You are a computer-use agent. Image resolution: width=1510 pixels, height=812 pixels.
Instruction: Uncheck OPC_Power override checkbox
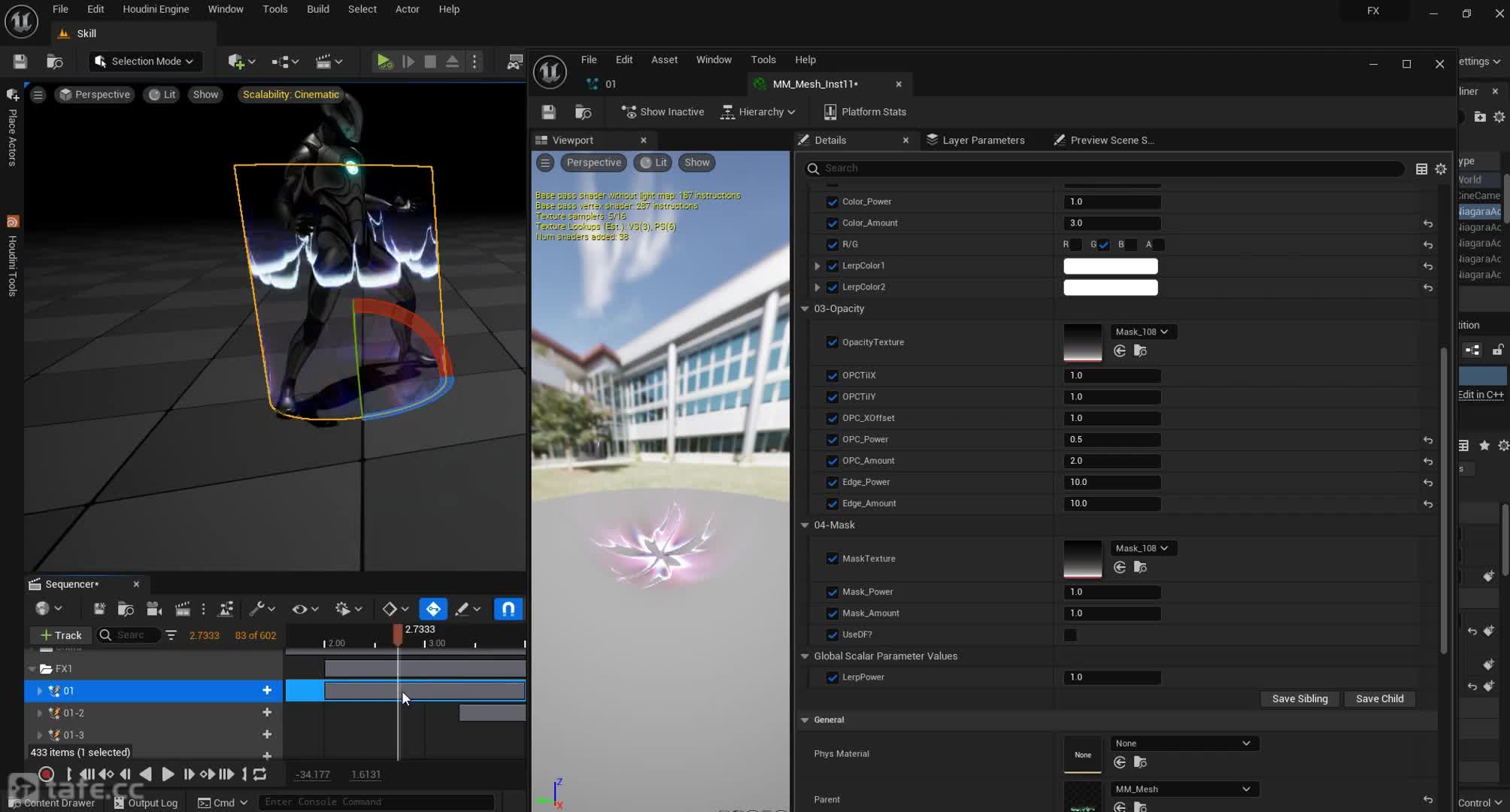click(832, 440)
